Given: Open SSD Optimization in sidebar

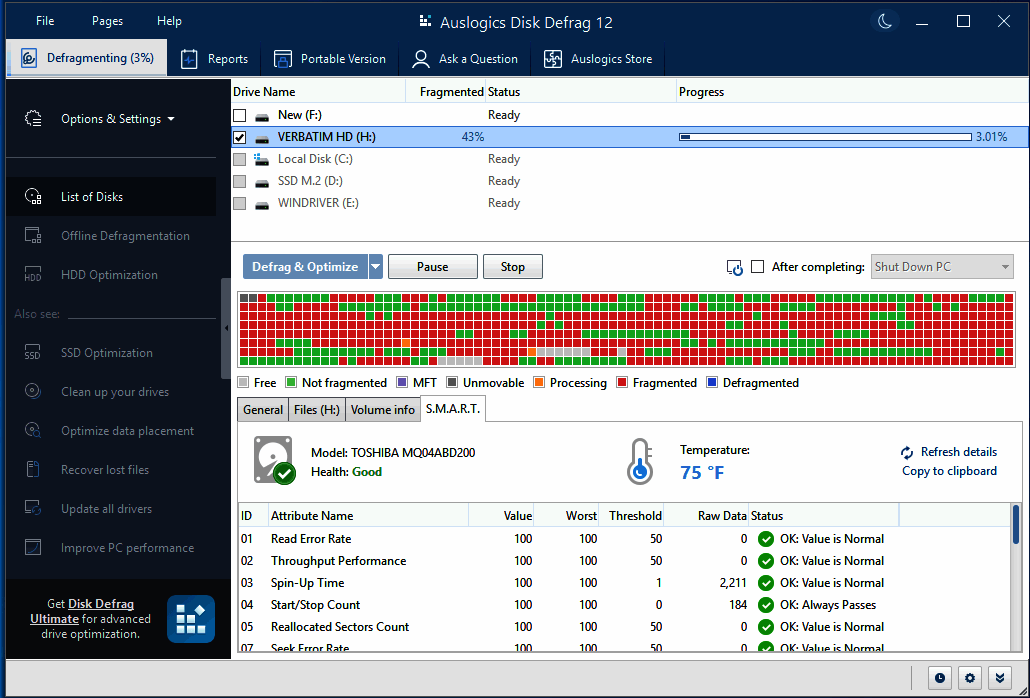Looking at the screenshot, I should pyautogui.click(x=107, y=353).
